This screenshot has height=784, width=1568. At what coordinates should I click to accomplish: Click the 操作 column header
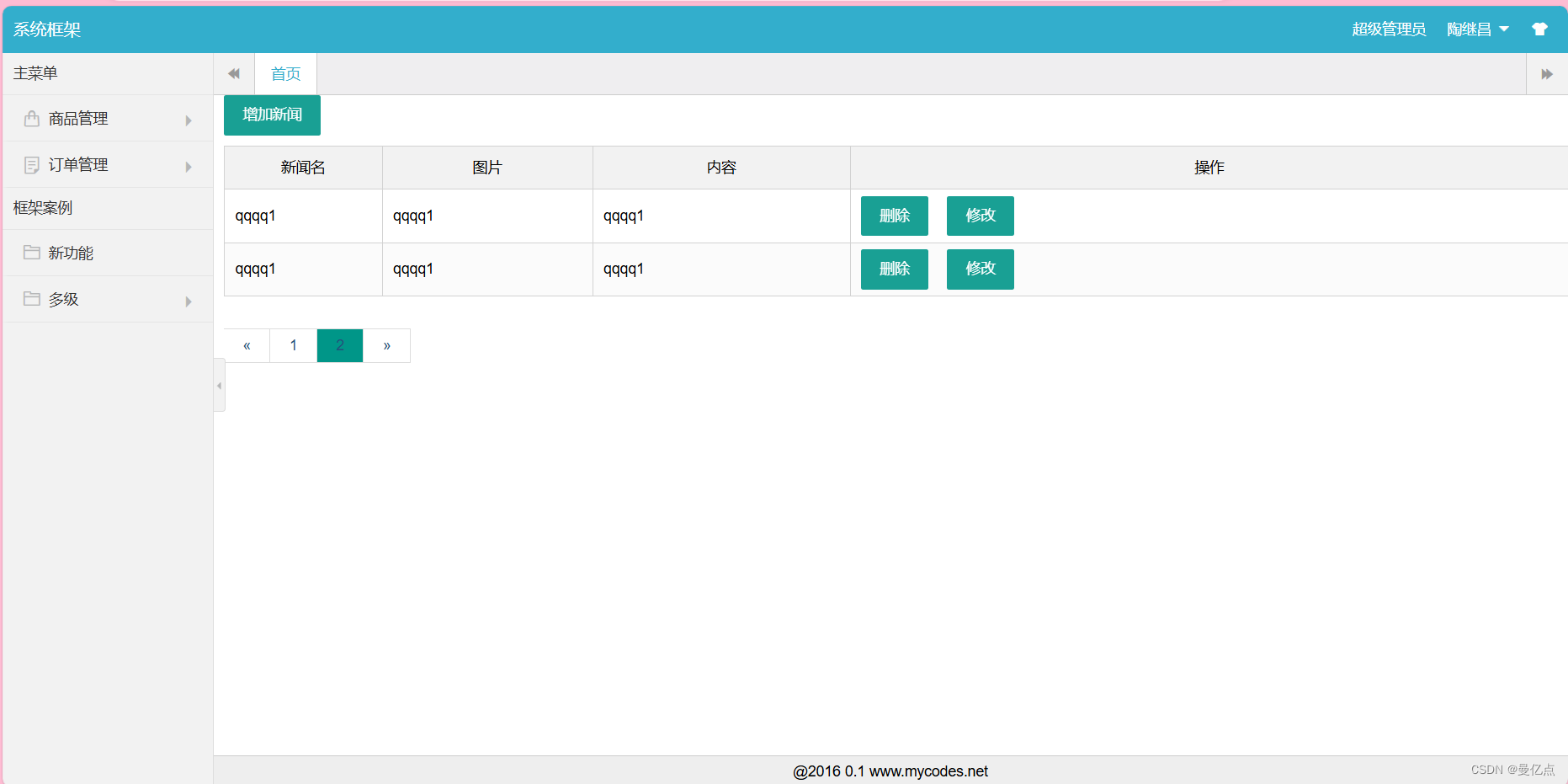pyautogui.click(x=1209, y=168)
